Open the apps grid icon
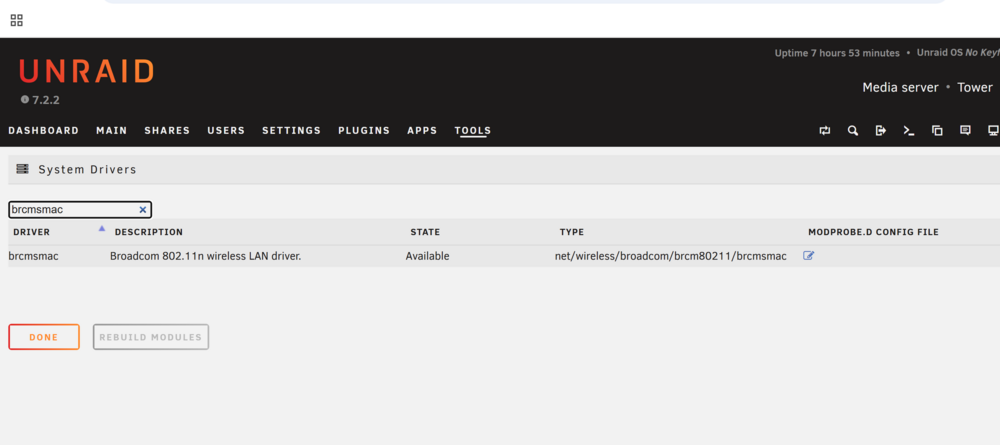Screen dimensions: 1000x445 pyautogui.click(x=17, y=20)
